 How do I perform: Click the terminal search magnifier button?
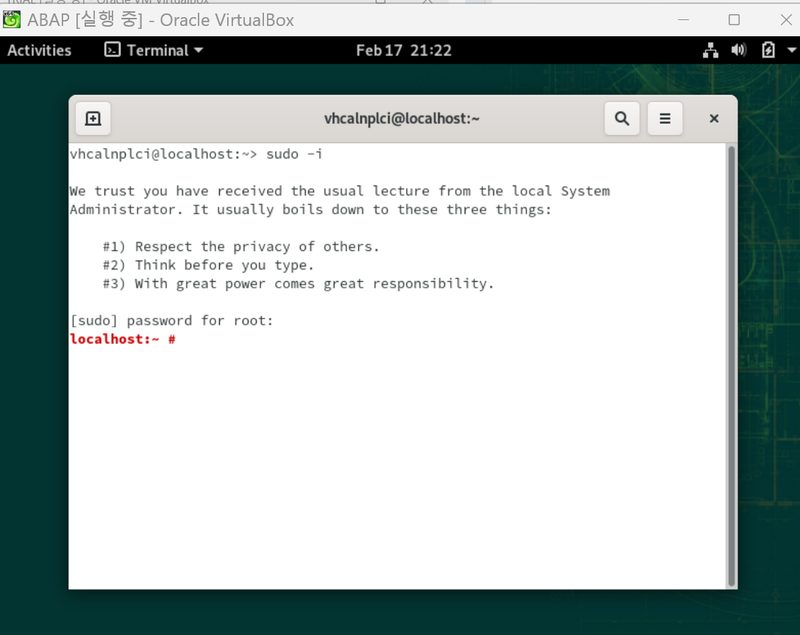[x=621, y=119]
